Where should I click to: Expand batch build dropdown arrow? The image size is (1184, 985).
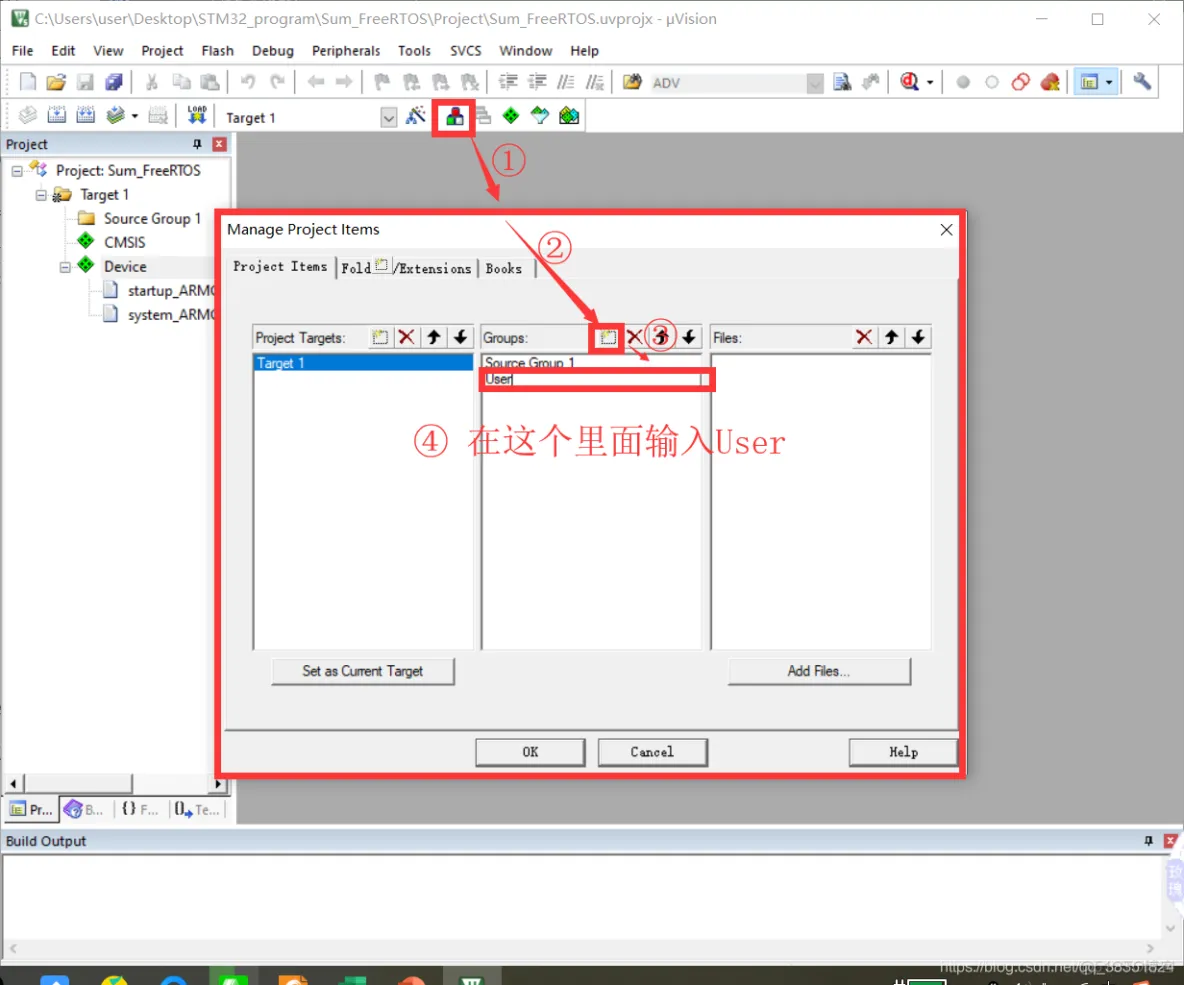(134, 116)
